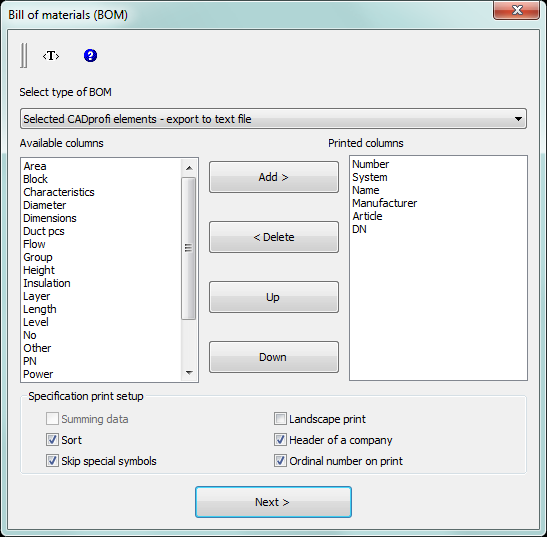
Task: Open the Select type of BOM dropdown
Action: click(273, 119)
